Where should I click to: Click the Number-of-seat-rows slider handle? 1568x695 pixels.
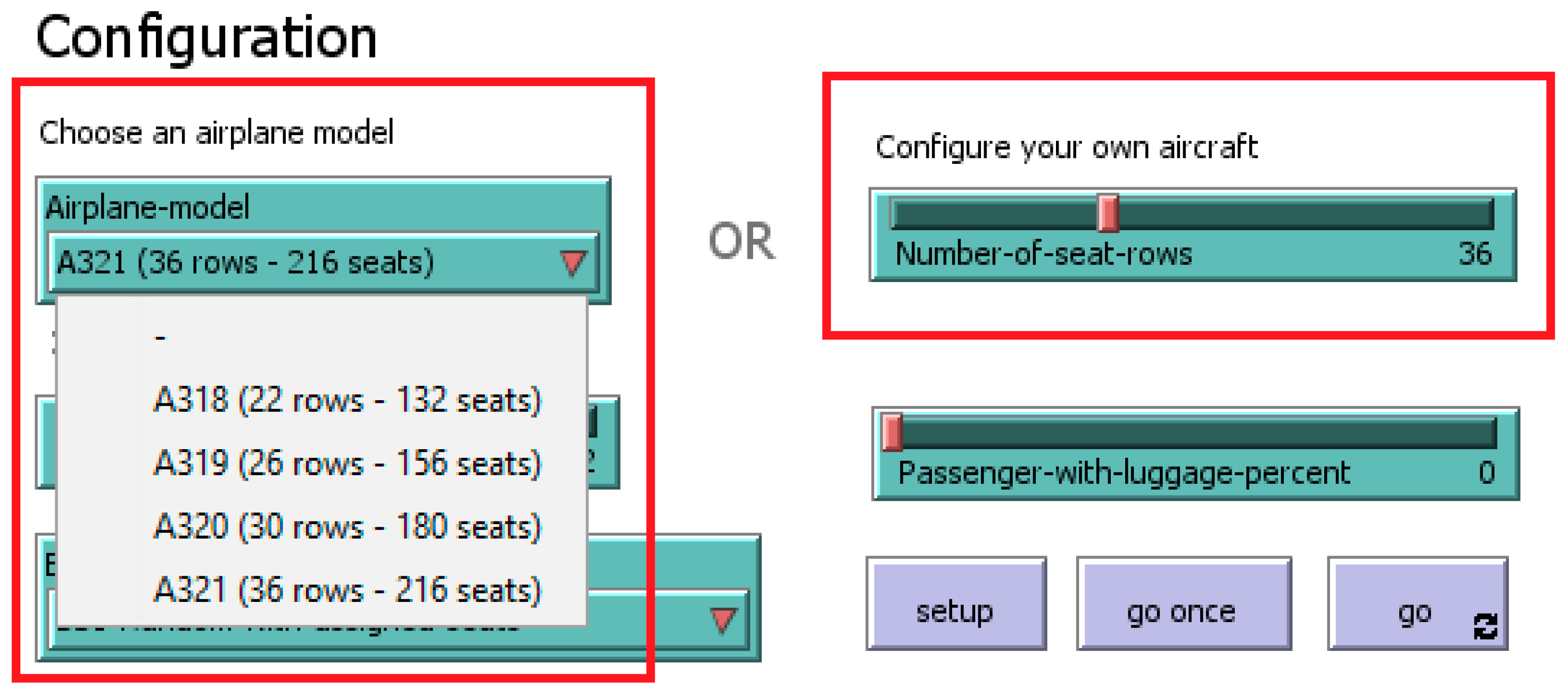click(1107, 213)
